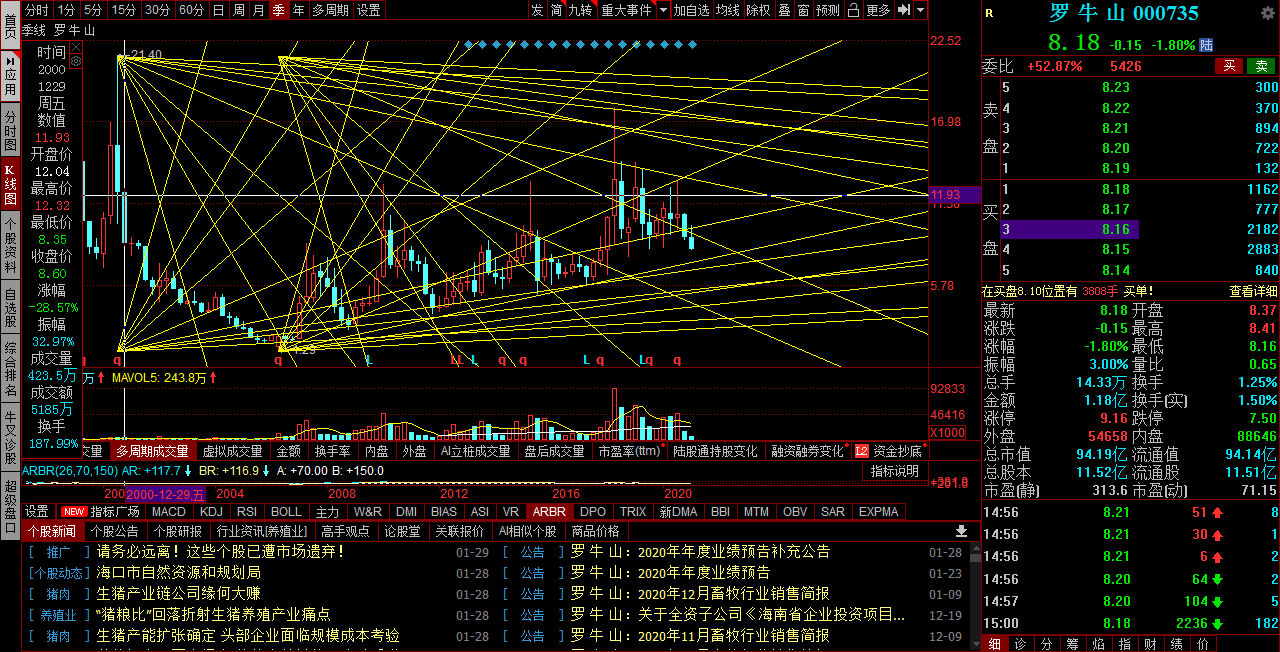Toggle 均线 moving average display
This screenshot has width=1280, height=652.
[x=727, y=10]
